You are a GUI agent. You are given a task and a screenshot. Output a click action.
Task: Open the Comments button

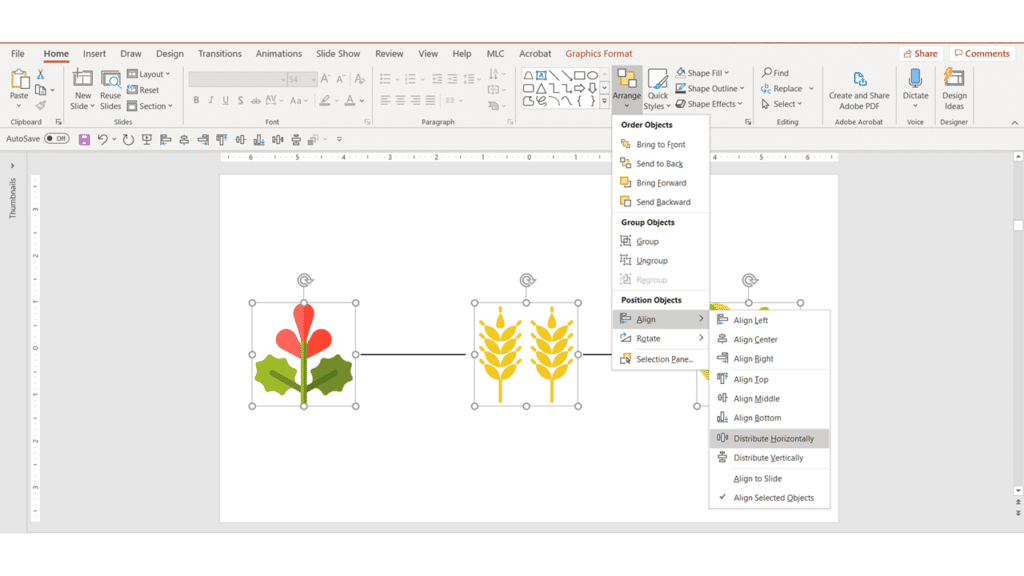981,54
